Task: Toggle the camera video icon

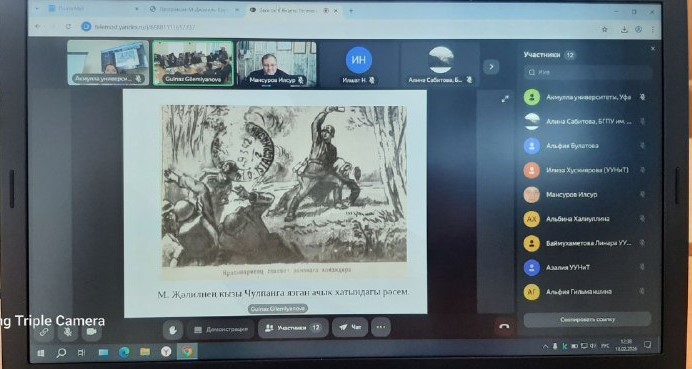Action: [x=91, y=331]
